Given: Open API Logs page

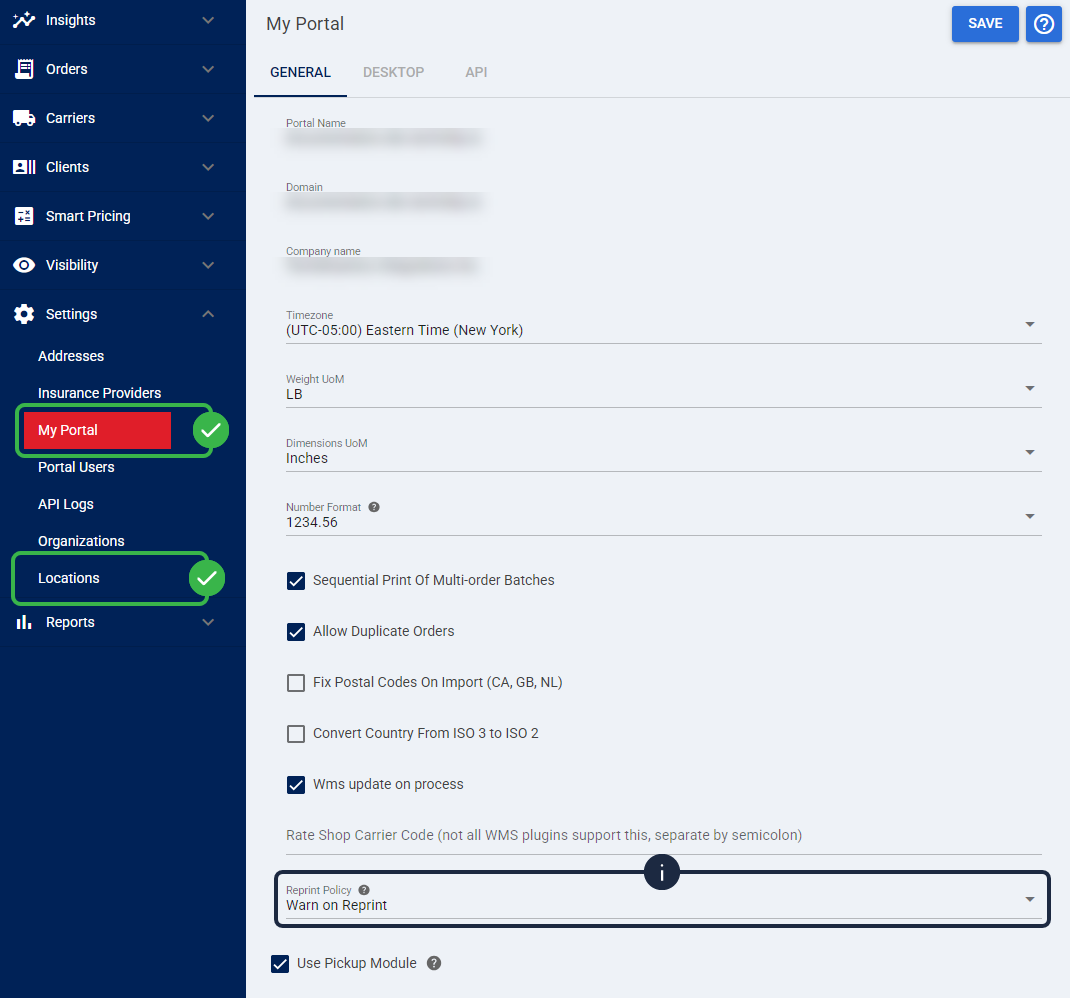Looking at the screenshot, I should 66,504.
